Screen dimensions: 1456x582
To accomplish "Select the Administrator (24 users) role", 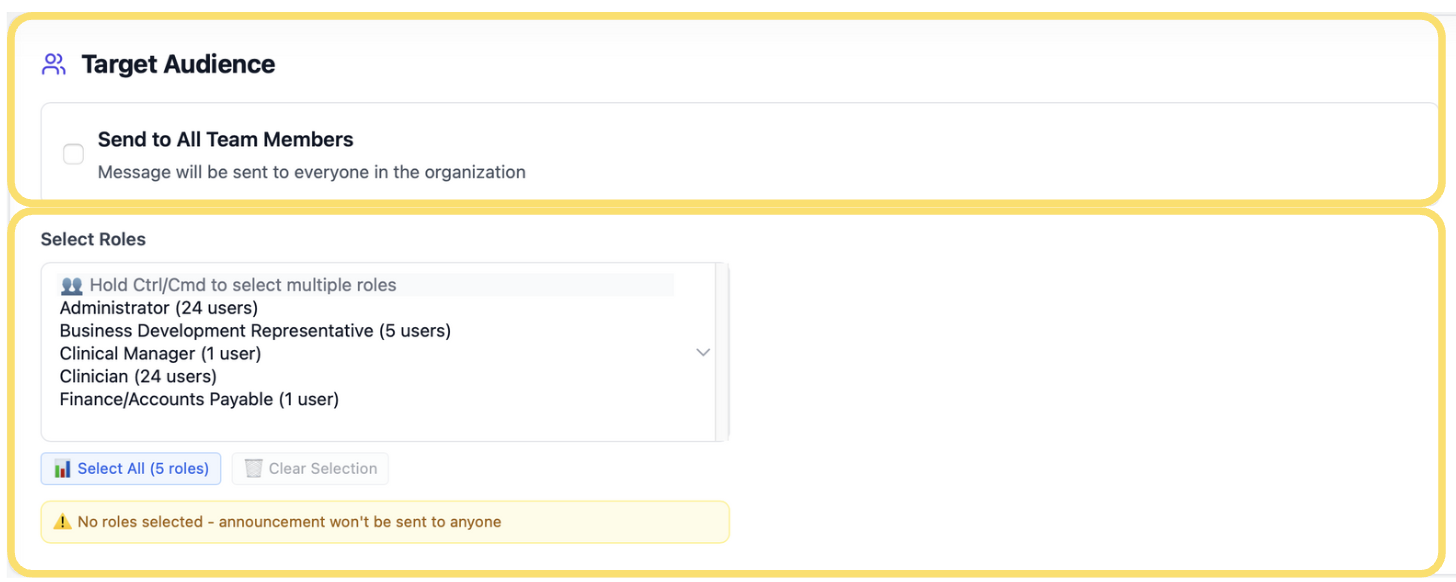I will pos(159,308).
